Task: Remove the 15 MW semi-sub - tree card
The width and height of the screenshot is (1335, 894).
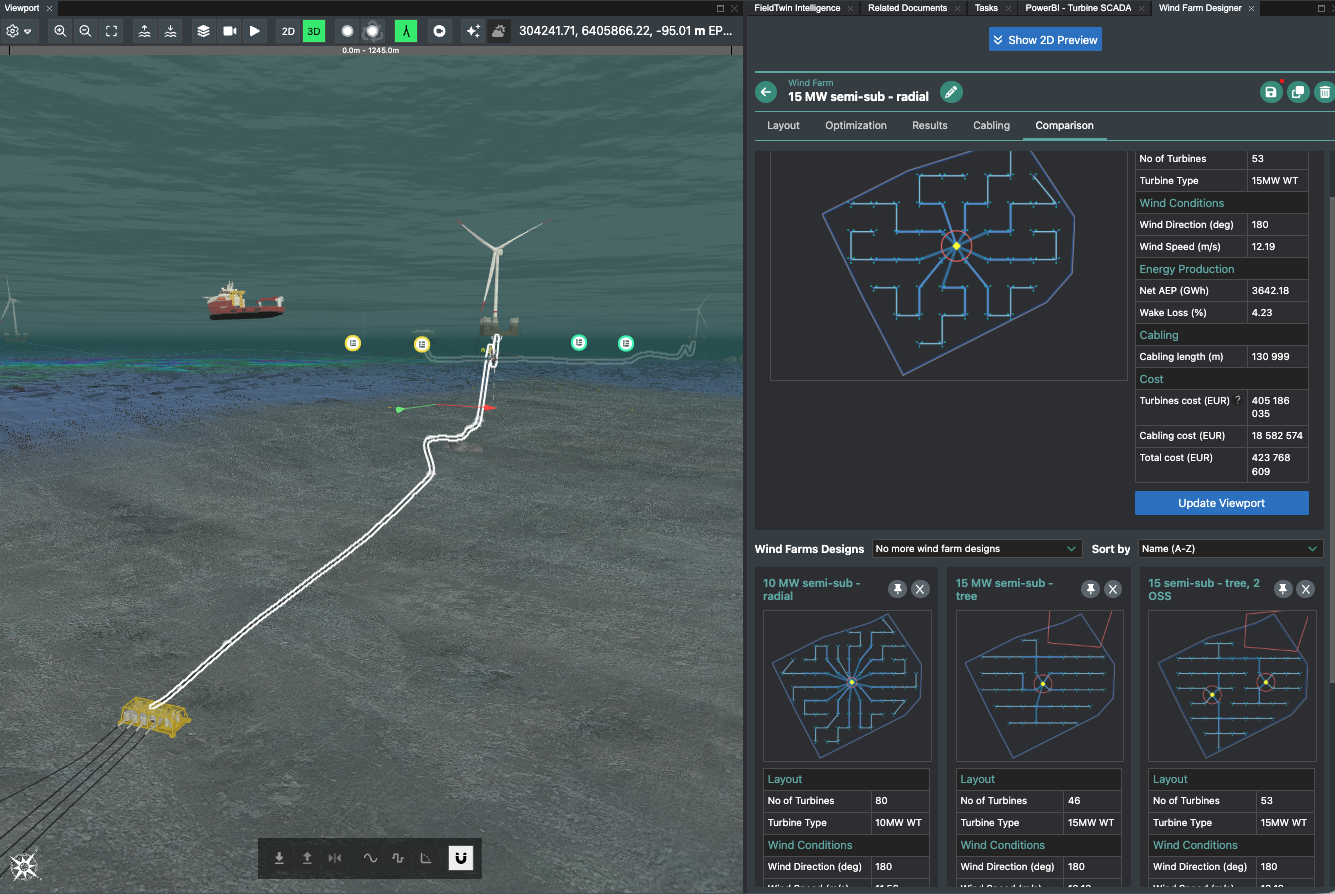Action: point(1113,589)
